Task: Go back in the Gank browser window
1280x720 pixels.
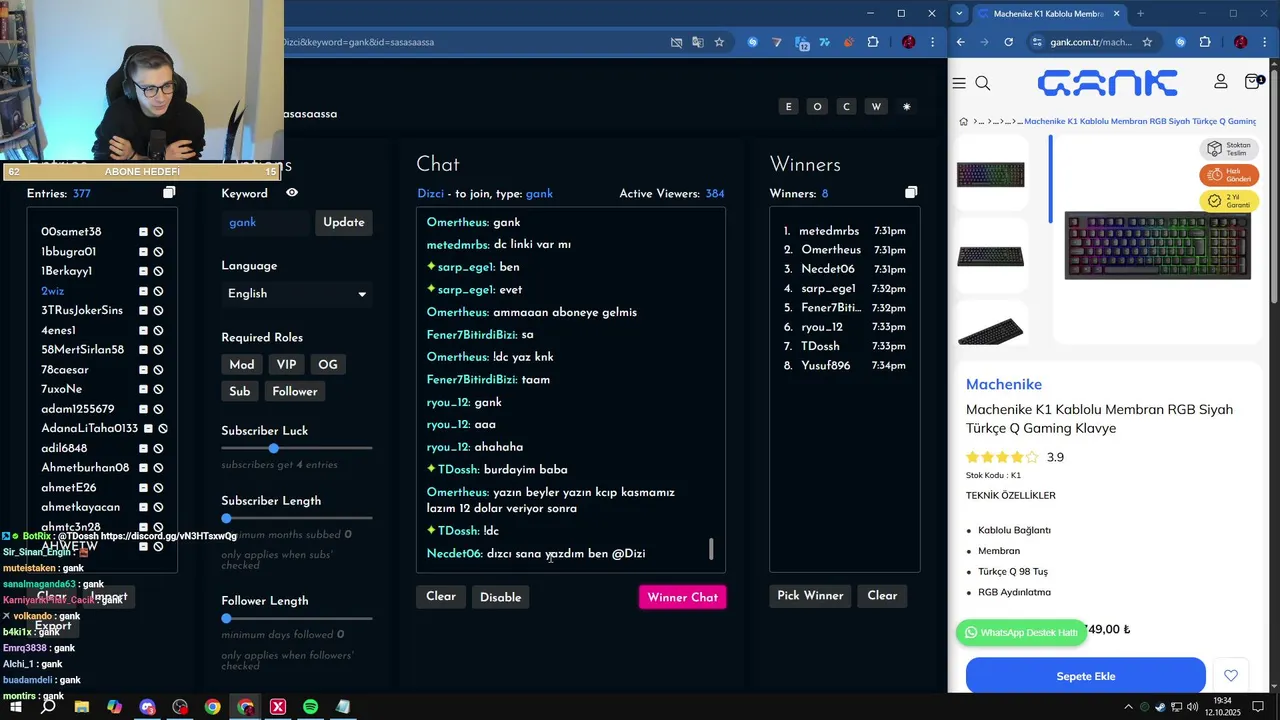Action: tap(961, 42)
